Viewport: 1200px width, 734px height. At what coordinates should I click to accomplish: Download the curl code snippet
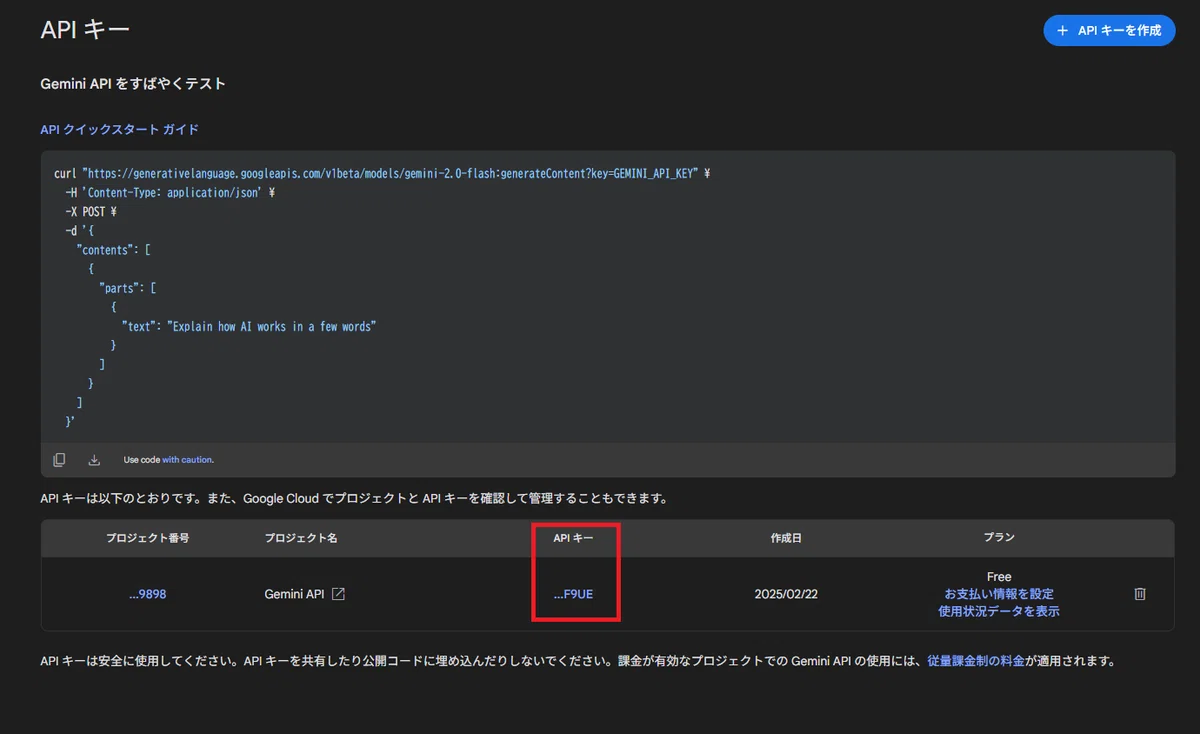coord(94,460)
